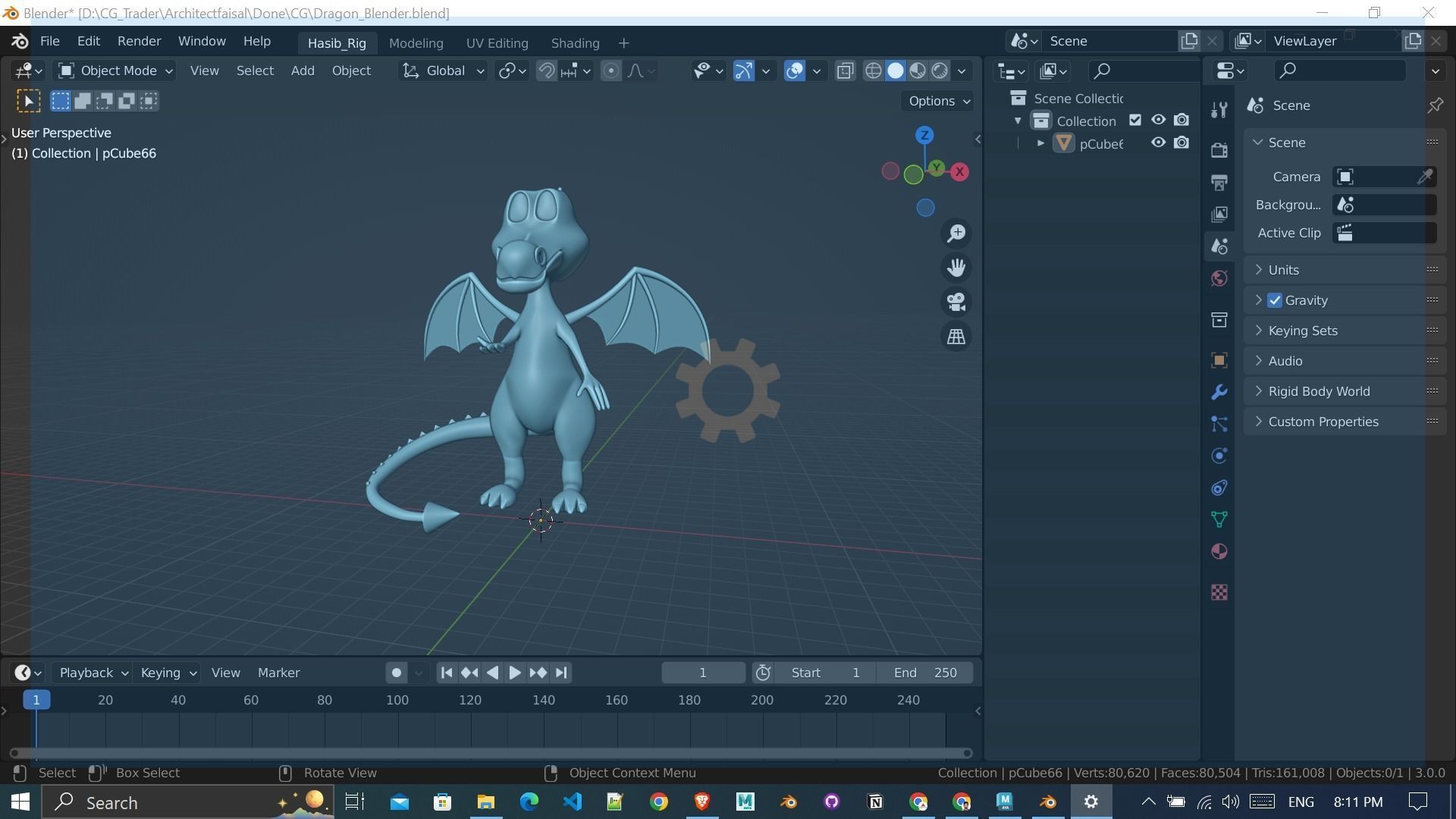Screen dimensions: 1456x819
Task: Open the Physics properties tab
Action: (x=1219, y=456)
